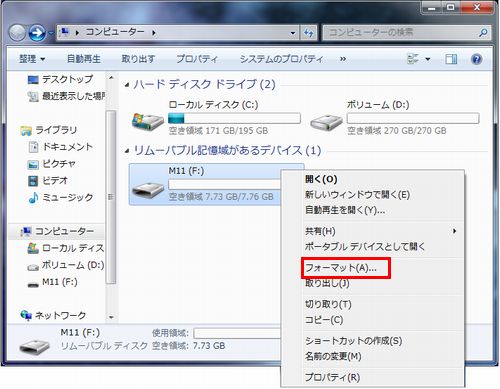
Task: Click the 自動再生 toolbar button
Action: (x=83, y=59)
